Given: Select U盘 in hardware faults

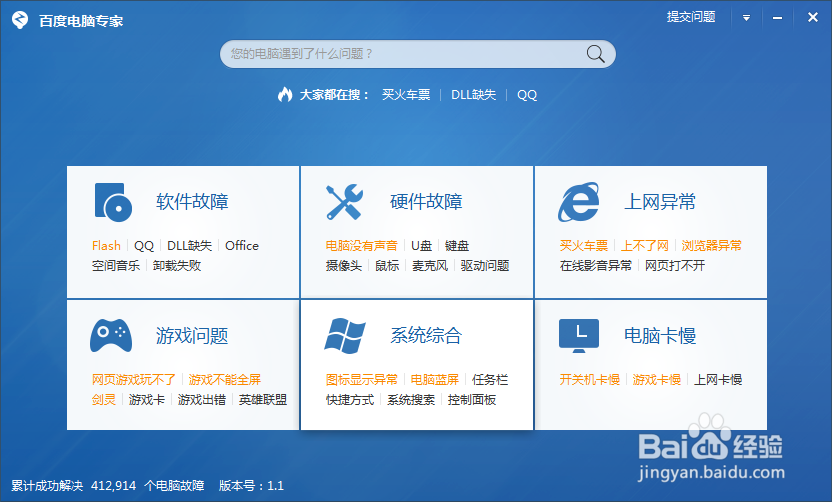Looking at the screenshot, I should [421, 246].
